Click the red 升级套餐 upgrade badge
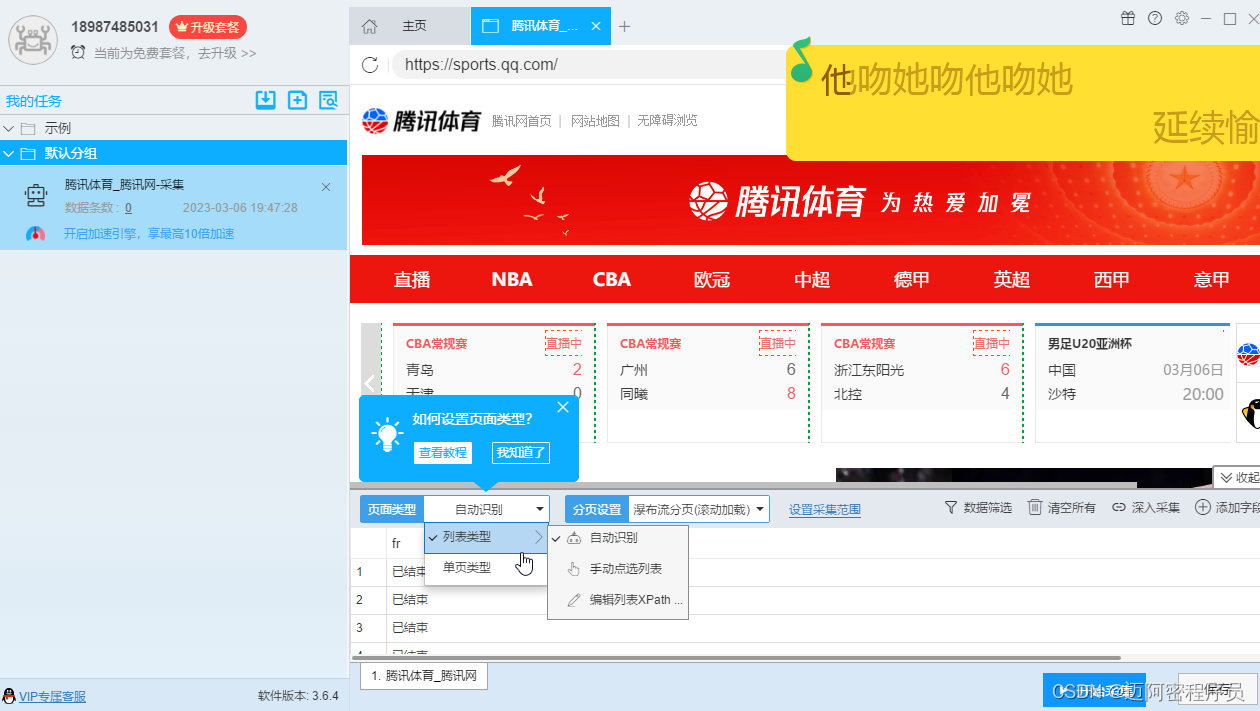This screenshot has width=1260, height=711. [x=208, y=27]
